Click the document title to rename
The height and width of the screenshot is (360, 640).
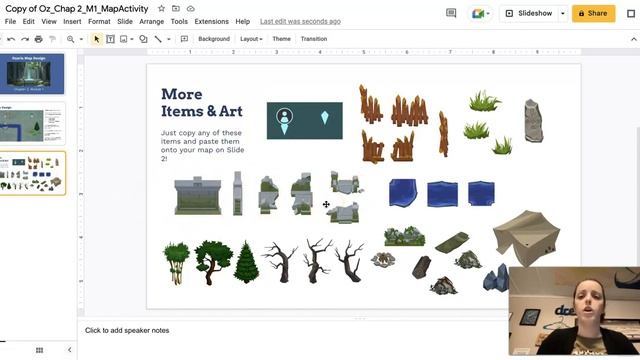[x=77, y=9]
